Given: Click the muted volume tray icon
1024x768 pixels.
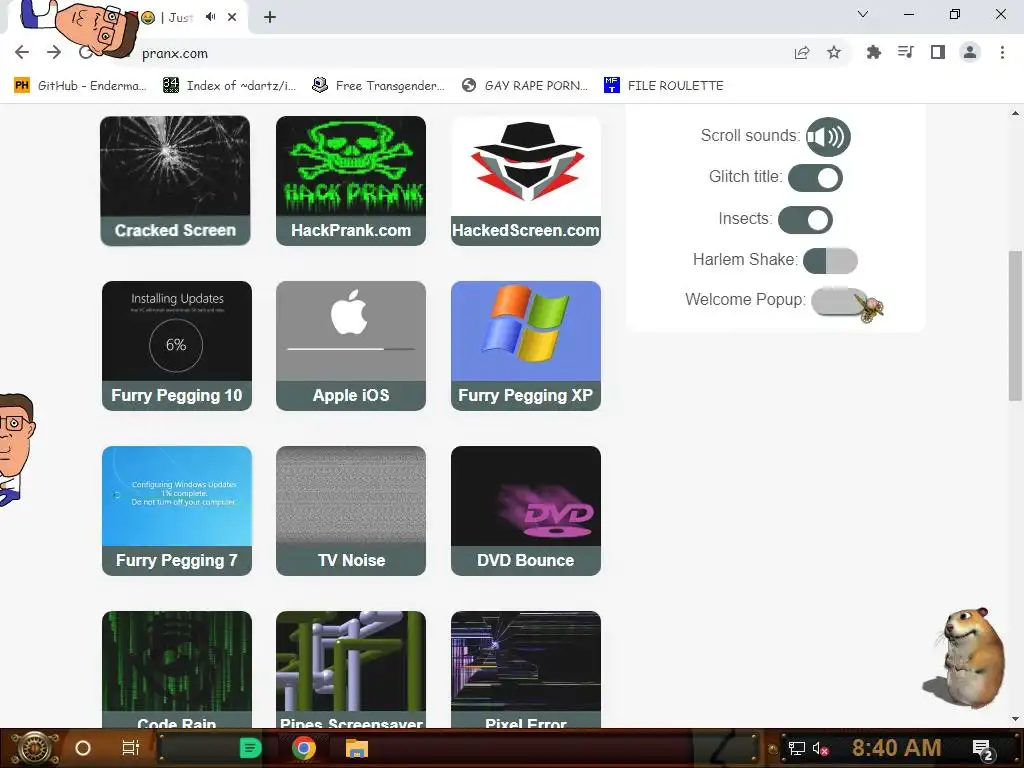Looking at the screenshot, I should point(820,748).
